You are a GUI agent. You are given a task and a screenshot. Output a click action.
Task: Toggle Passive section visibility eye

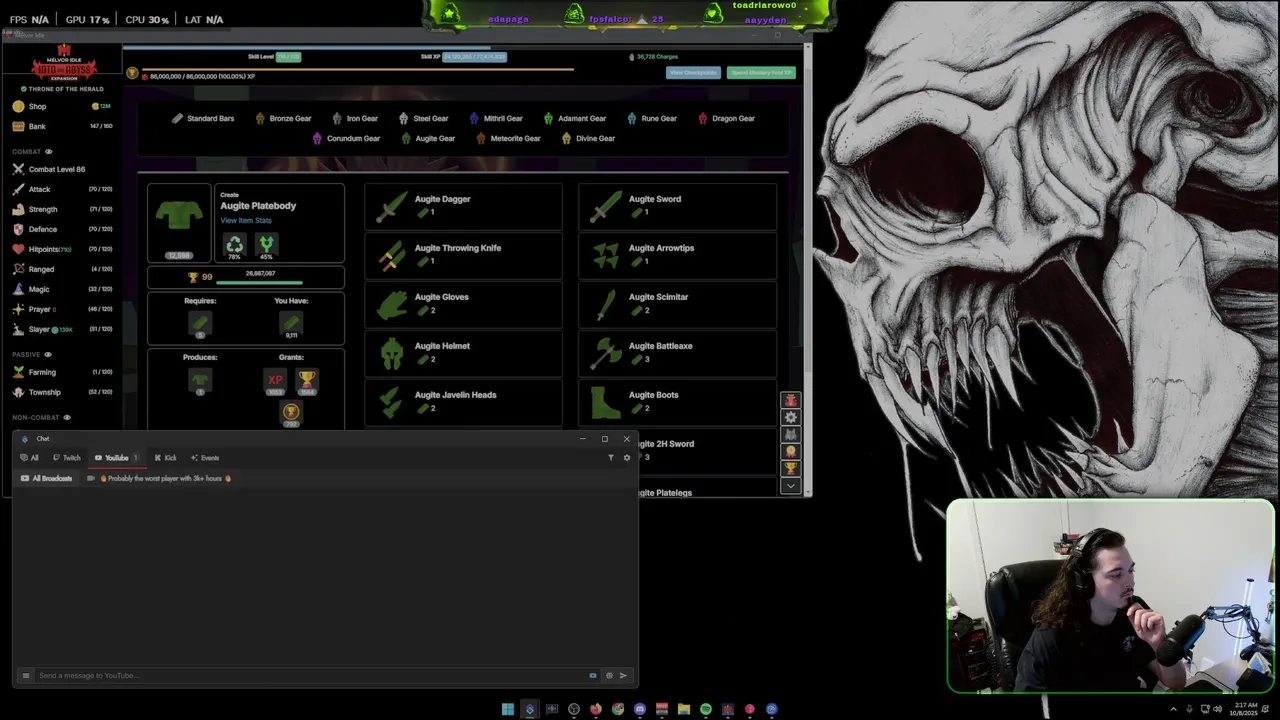pyautogui.click(x=47, y=355)
